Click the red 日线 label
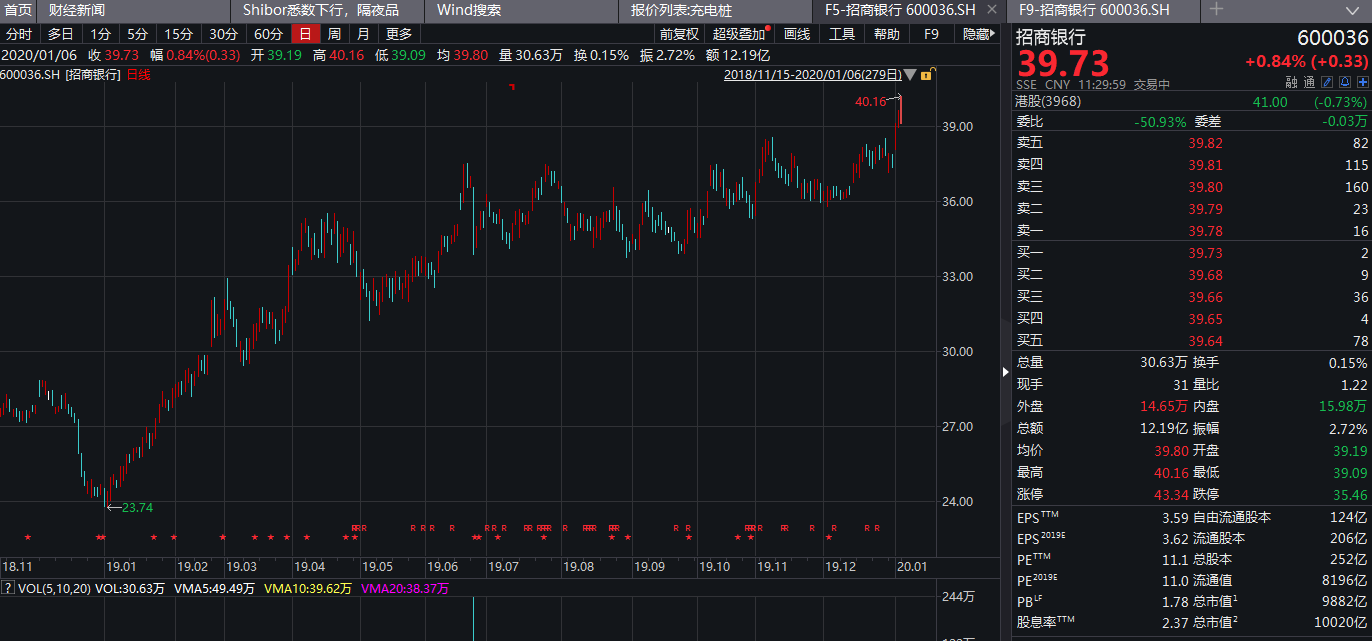The width and height of the screenshot is (1372, 641). pos(139,75)
